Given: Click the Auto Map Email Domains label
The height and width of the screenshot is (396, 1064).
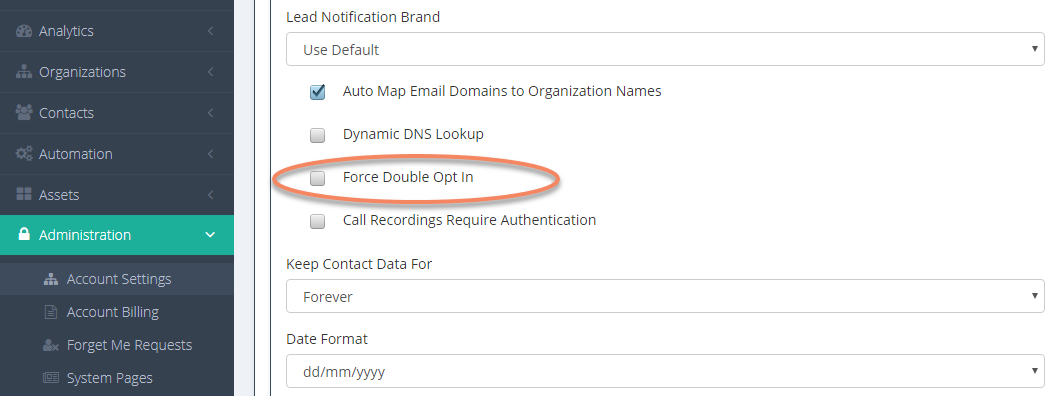Looking at the screenshot, I should (502, 91).
